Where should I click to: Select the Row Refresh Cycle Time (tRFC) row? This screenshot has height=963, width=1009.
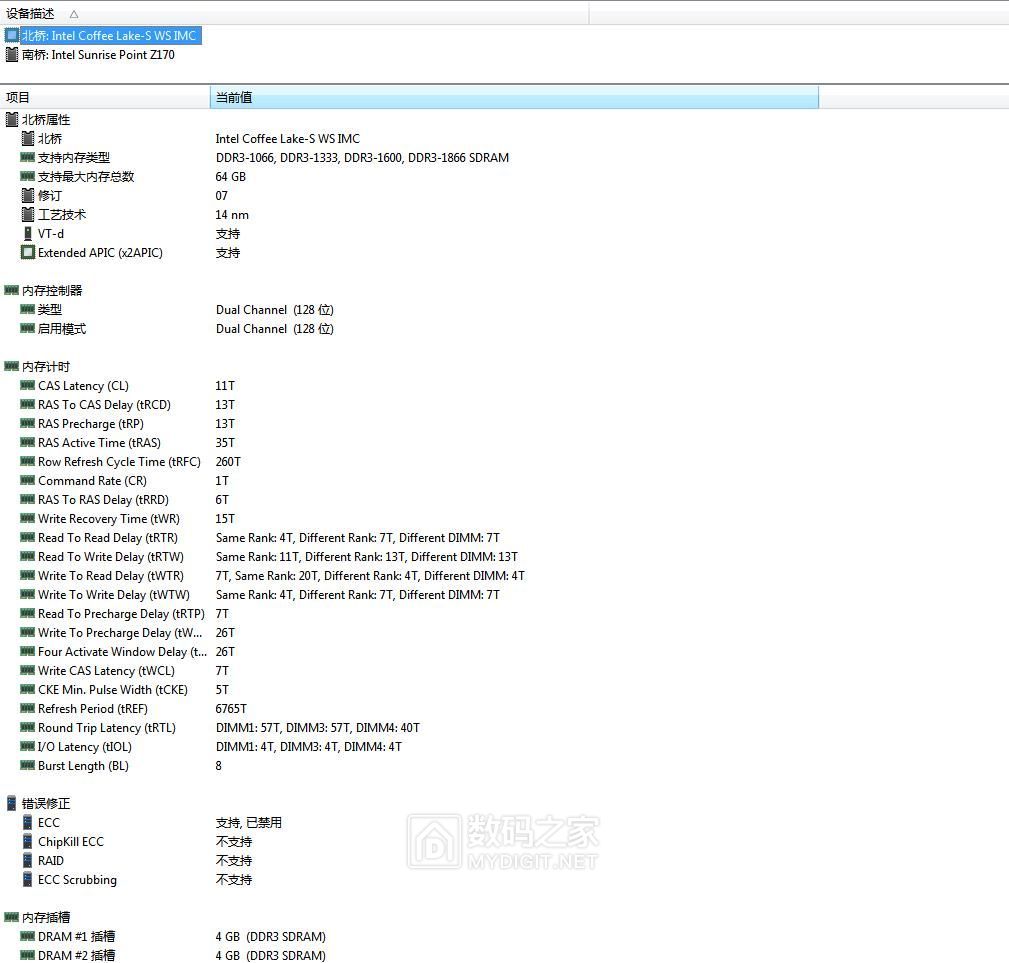pos(110,461)
